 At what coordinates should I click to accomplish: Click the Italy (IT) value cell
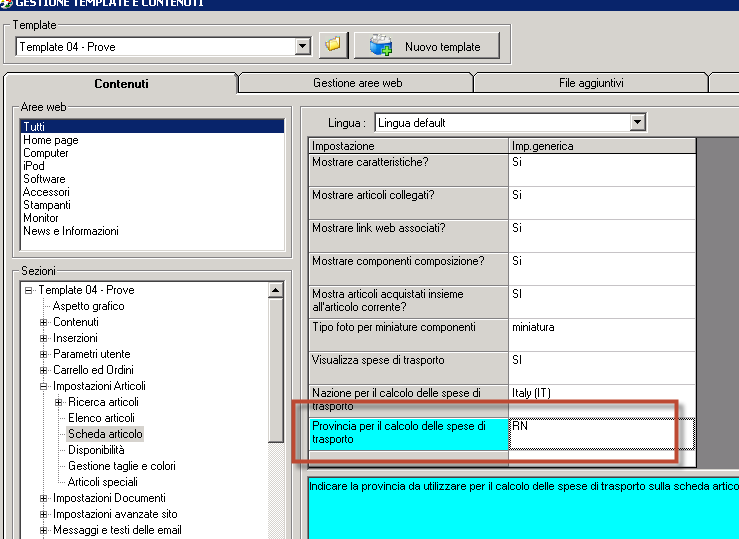coord(602,400)
